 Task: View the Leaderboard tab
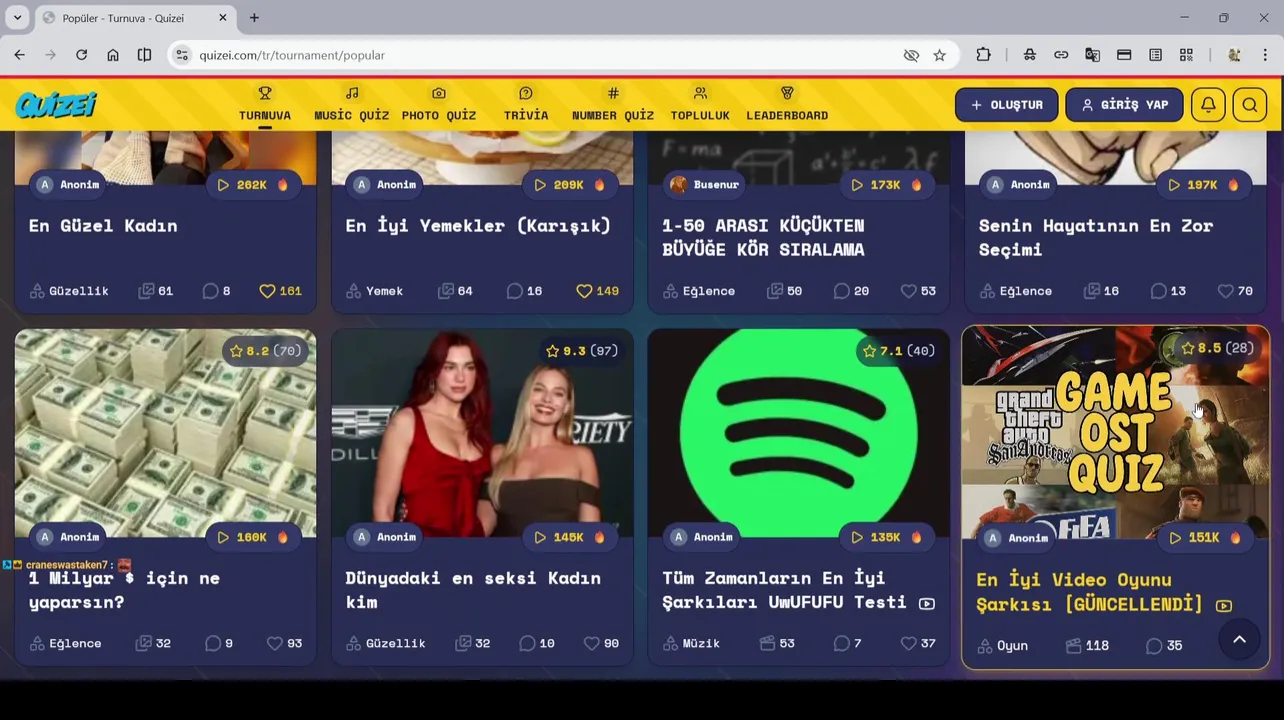[787, 104]
